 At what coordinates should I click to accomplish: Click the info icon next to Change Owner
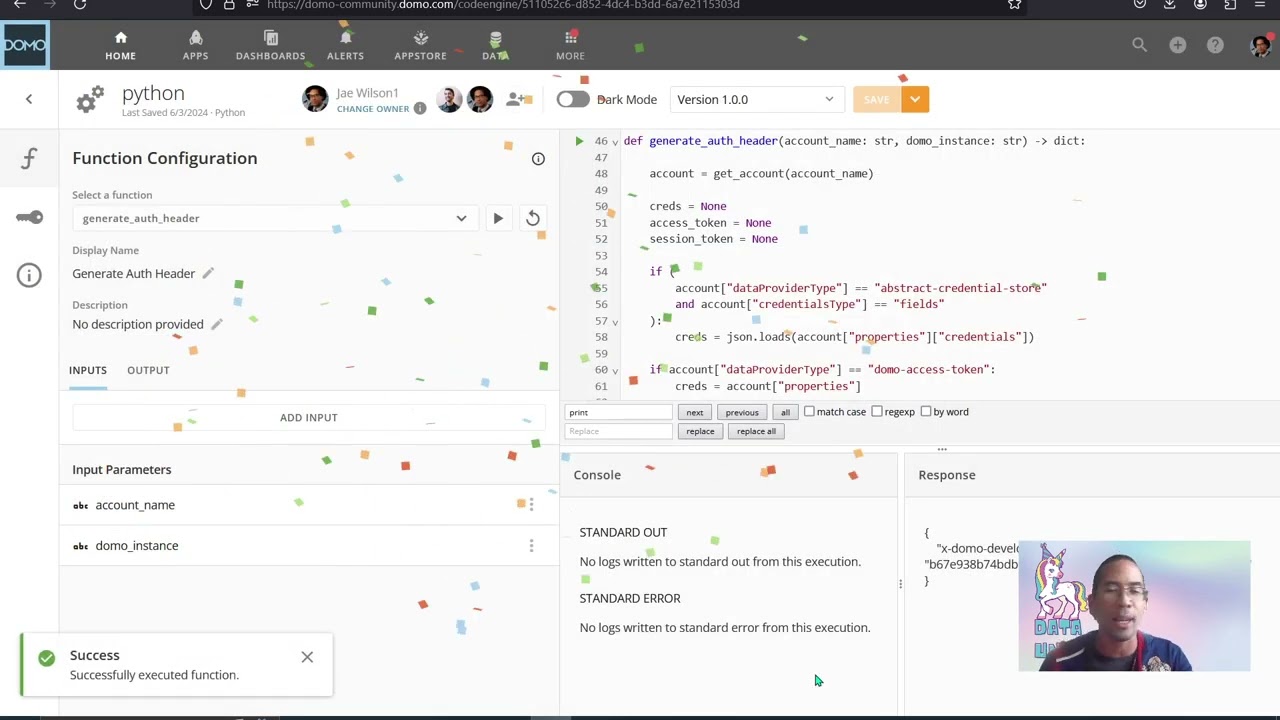point(420,108)
